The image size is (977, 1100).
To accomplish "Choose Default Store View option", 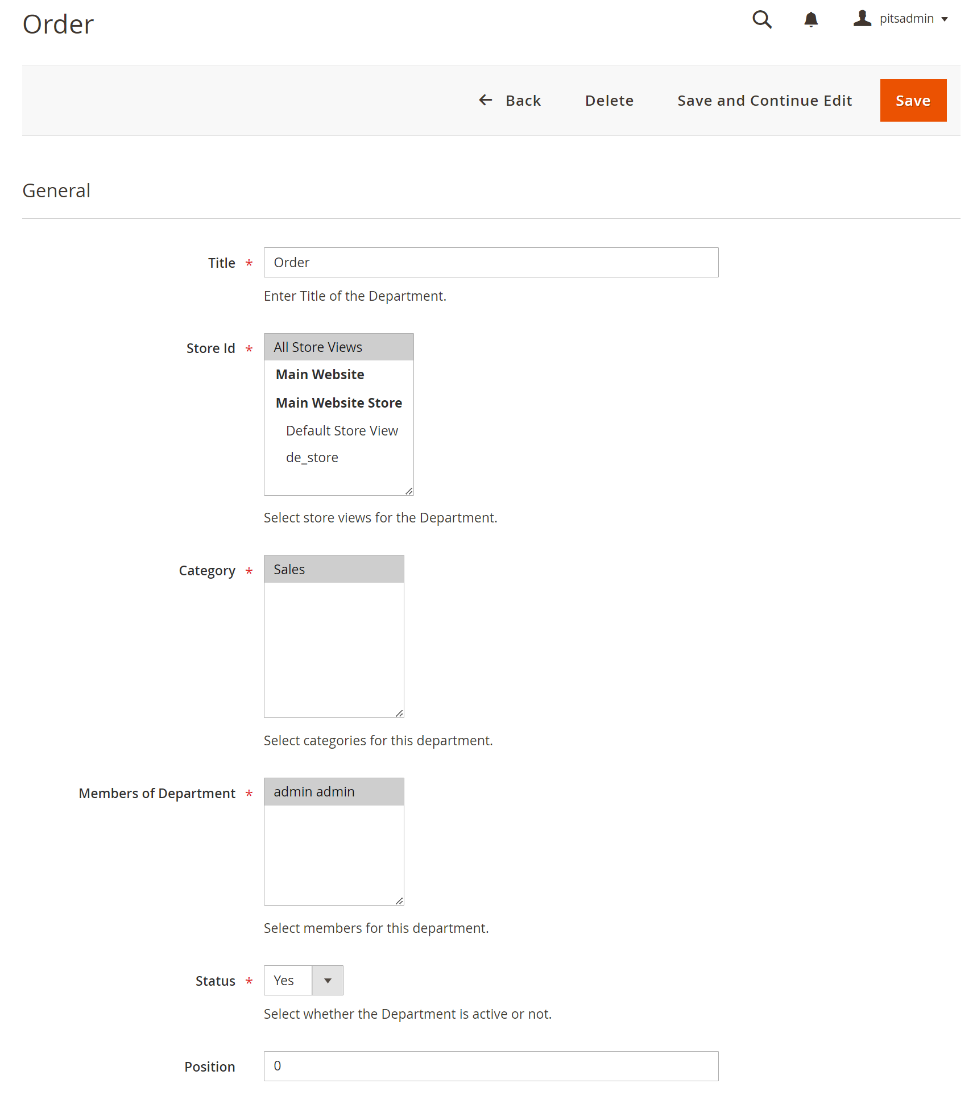I will [342, 430].
